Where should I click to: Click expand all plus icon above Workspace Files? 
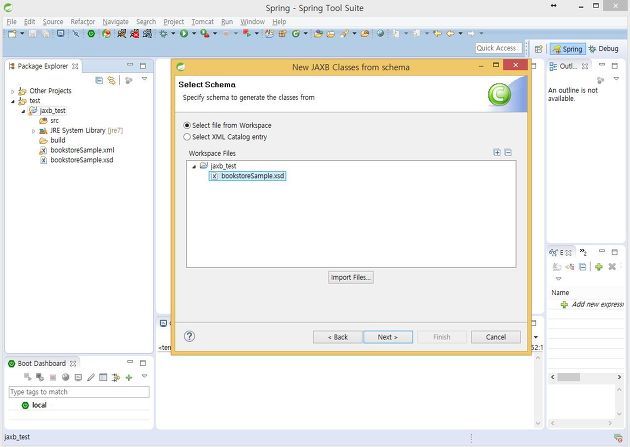pyautogui.click(x=497, y=152)
